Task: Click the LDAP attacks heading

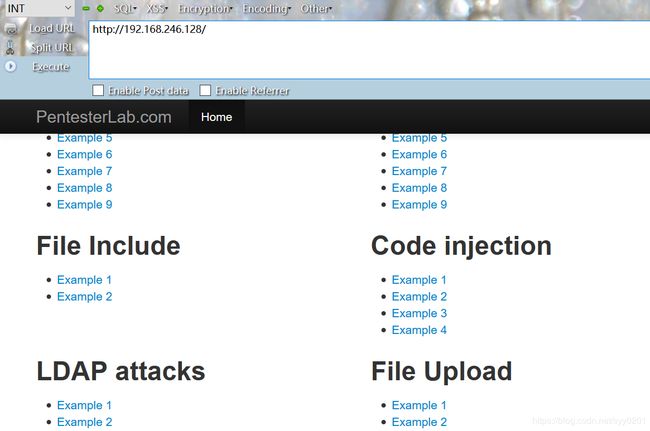Action: click(121, 371)
